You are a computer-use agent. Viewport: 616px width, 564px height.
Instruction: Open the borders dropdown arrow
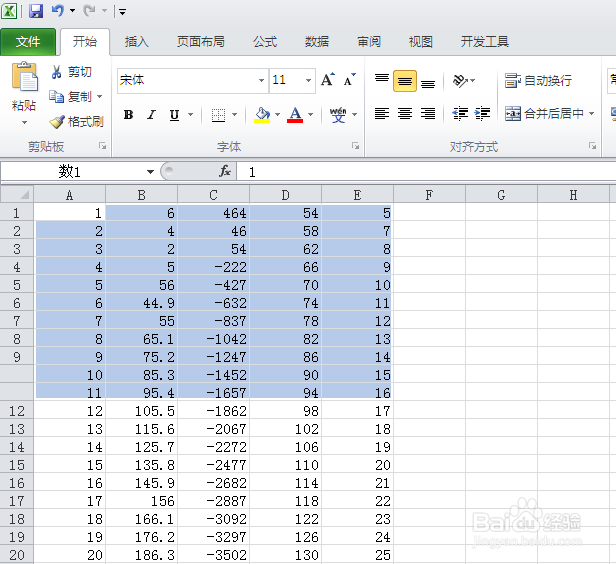(235, 115)
